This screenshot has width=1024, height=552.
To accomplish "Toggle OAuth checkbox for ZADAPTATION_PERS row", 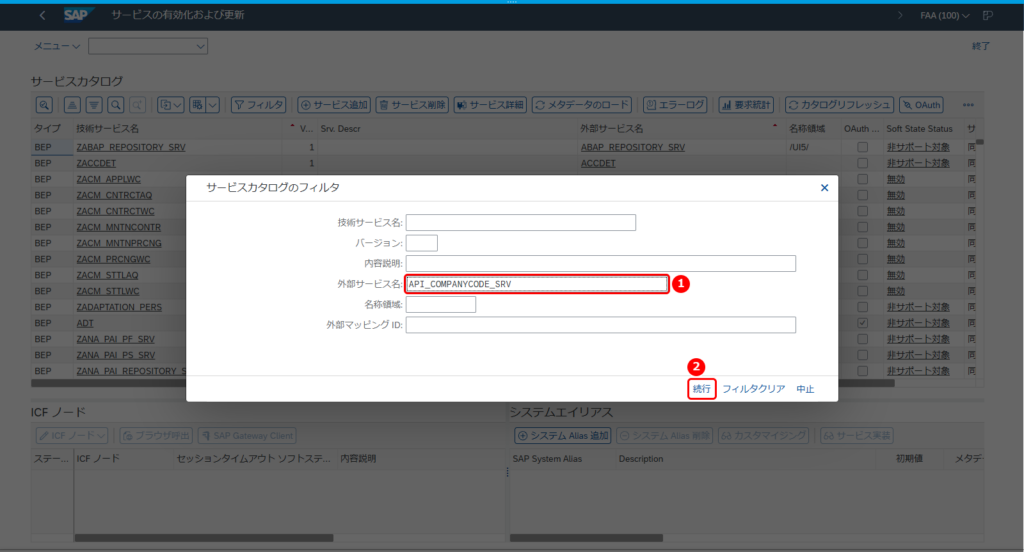I will coord(863,307).
